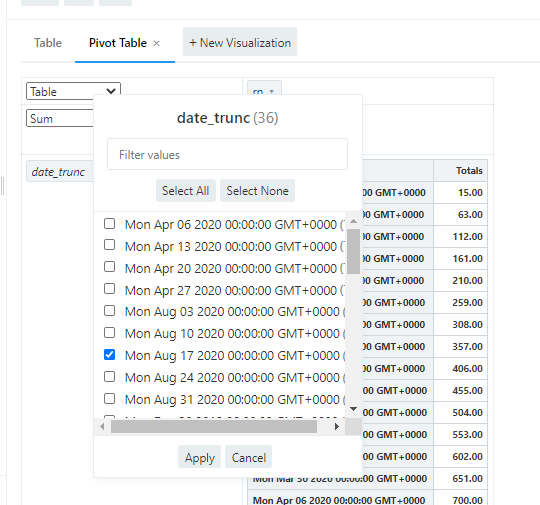Select the Pivot Table tab
Image resolution: width=540 pixels, height=505 pixels.
click(x=118, y=43)
